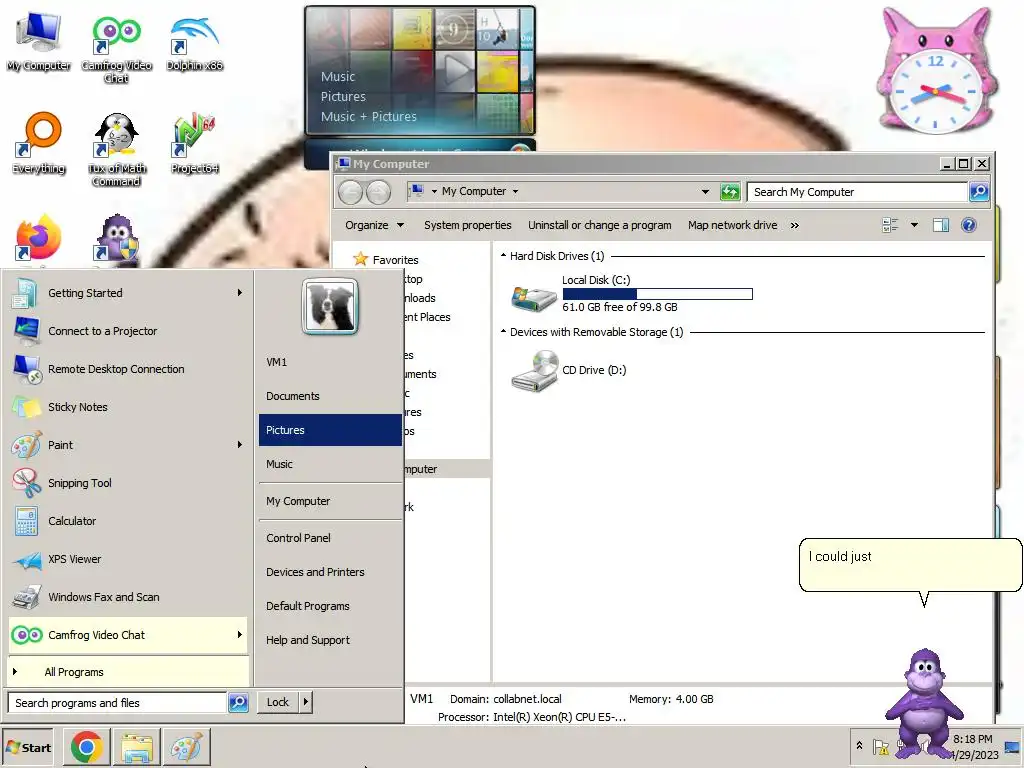Click the Lock button

tap(278, 702)
